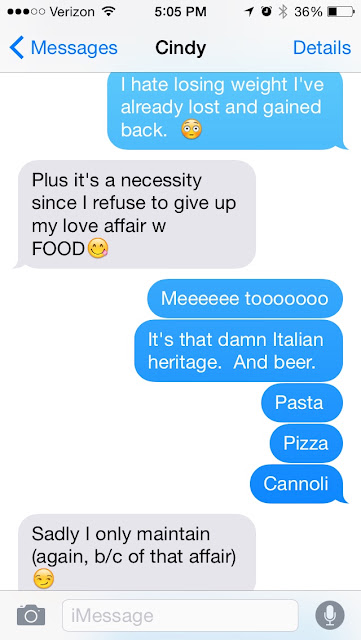Screen dimensions: 361x640
Task: Select the Pasta message bubble
Action: pyautogui.click(x=302, y=402)
